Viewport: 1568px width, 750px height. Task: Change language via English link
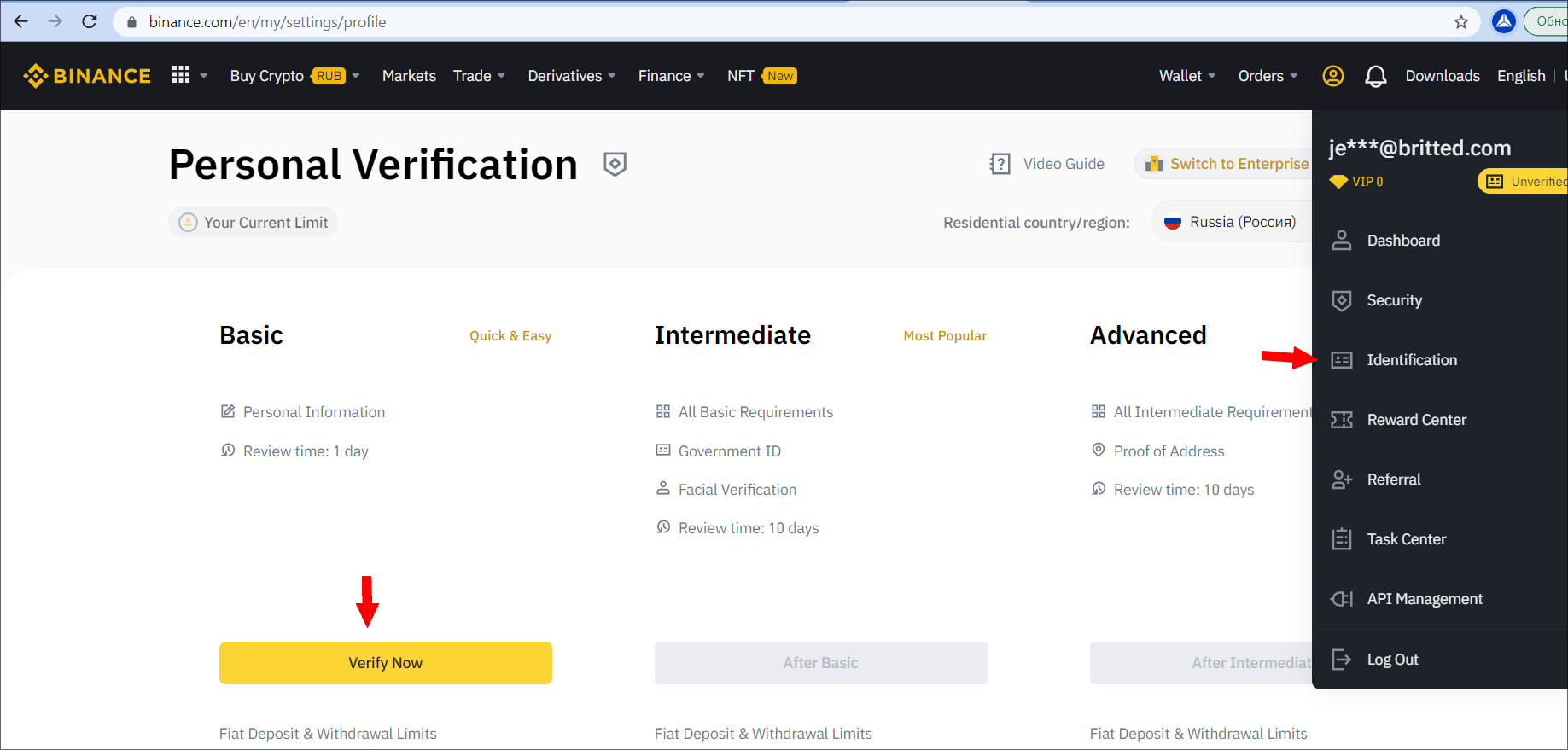[1521, 76]
